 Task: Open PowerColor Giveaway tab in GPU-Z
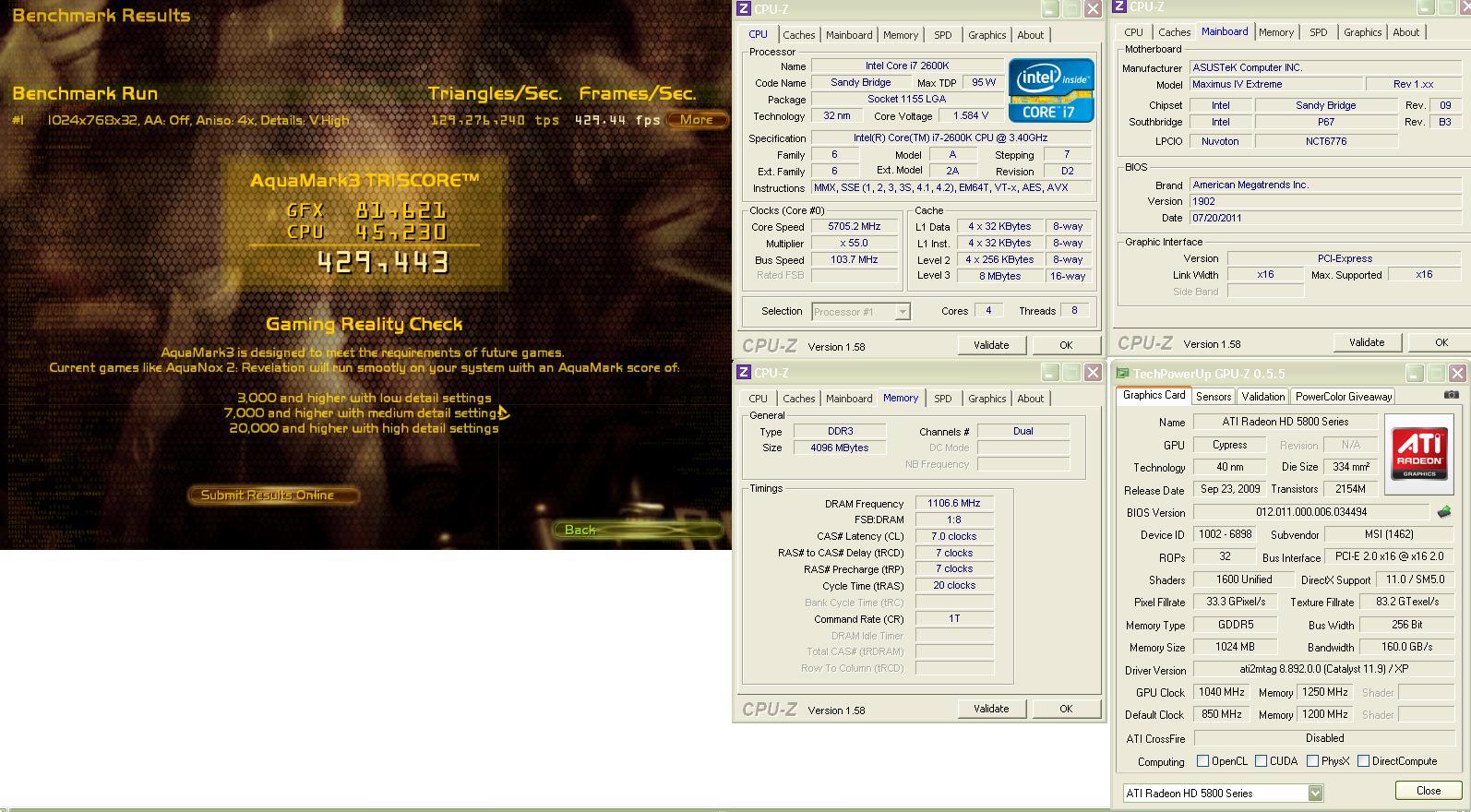click(1343, 397)
